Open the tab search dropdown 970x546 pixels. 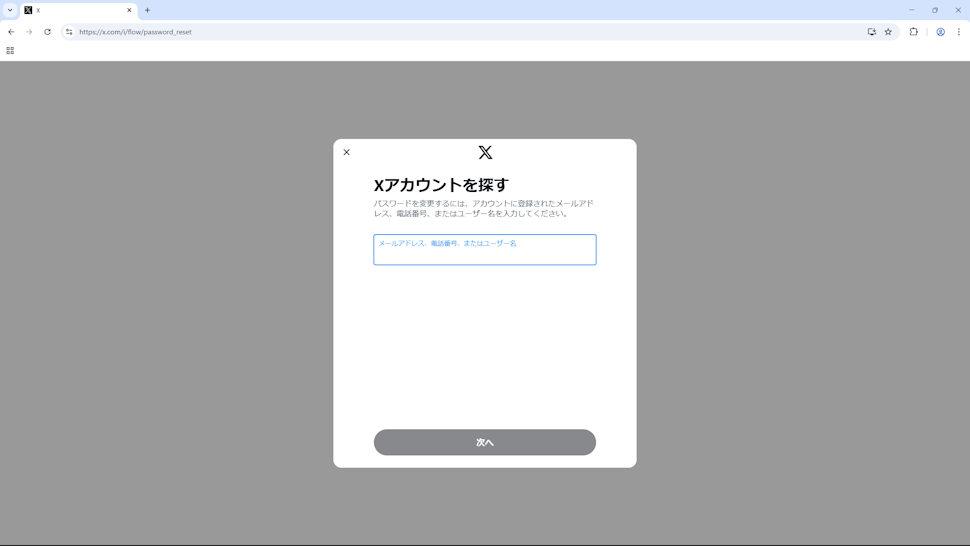pyautogui.click(x=10, y=10)
